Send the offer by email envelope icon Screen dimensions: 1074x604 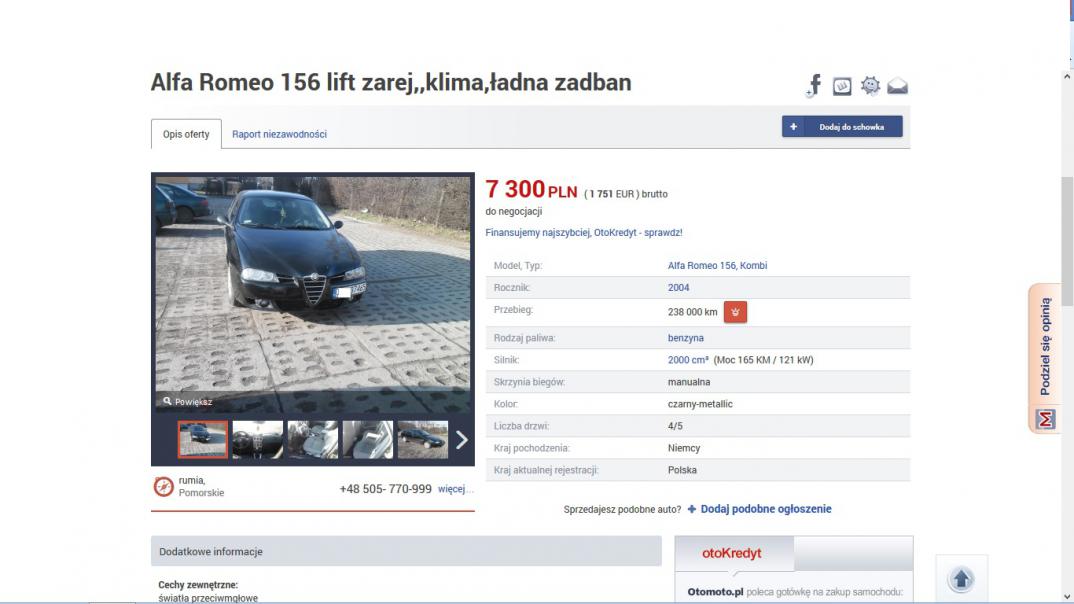point(897,86)
